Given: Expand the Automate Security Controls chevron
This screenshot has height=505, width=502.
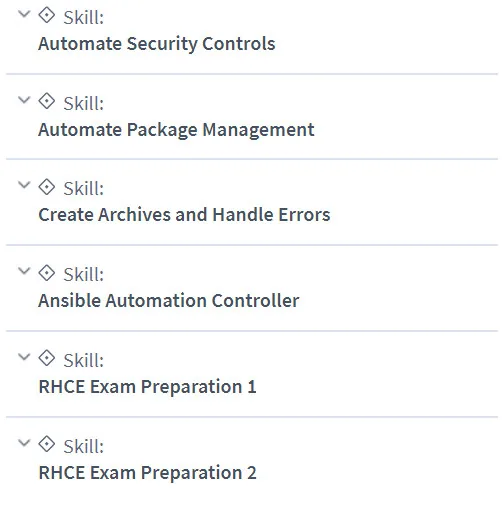Looking at the screenshot, I should click(x=24, y=14).
